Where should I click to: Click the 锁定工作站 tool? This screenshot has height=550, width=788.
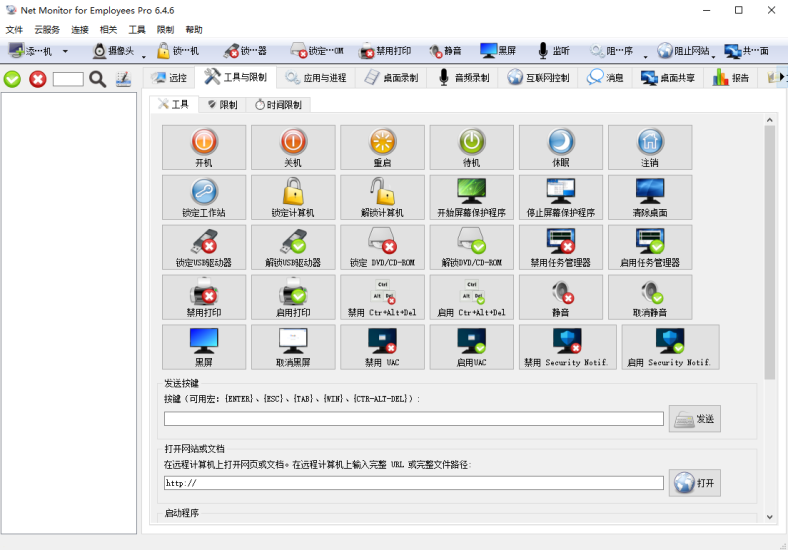pos(204,197)
